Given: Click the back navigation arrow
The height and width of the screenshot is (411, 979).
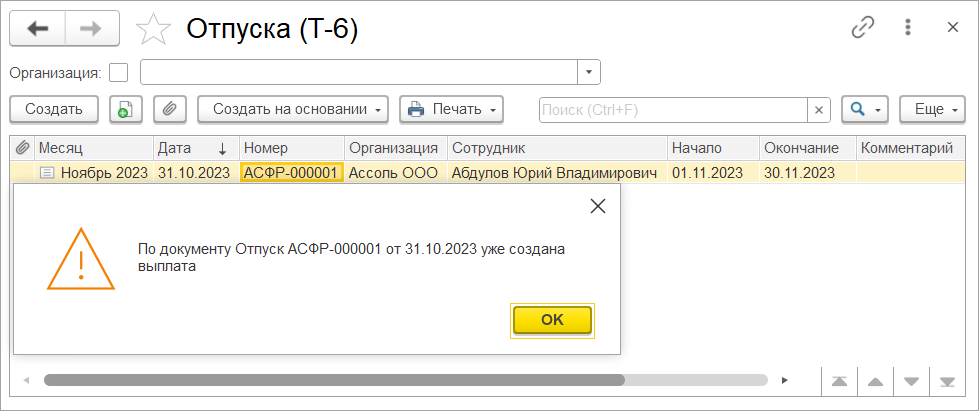Looking at the screenshot, I should click(x=38, y=29).
